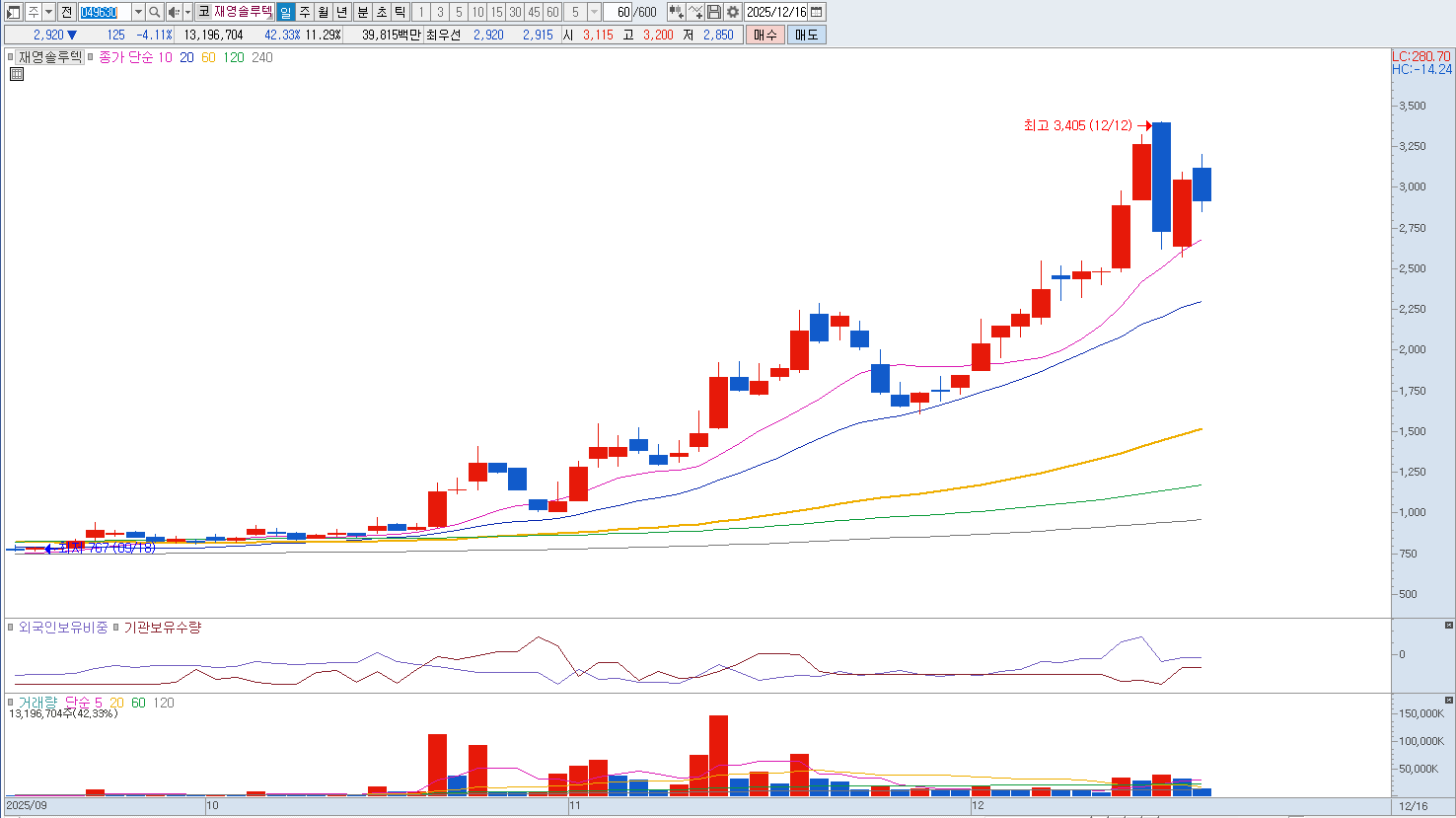Click the 60 moving average color label
The height and width of the screenshot is (818, 1456).
coord(208,57)
